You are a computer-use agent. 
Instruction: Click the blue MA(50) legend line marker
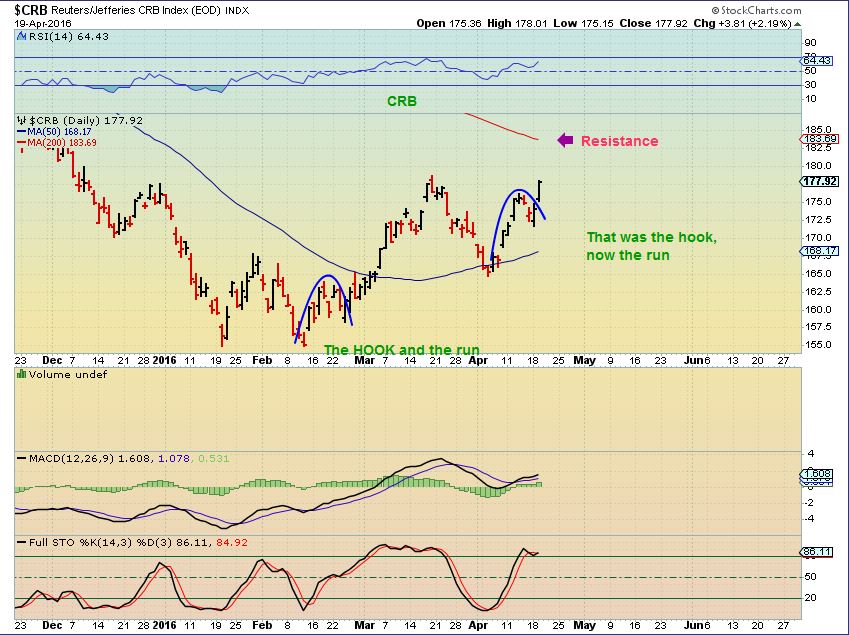click(22, 132)
